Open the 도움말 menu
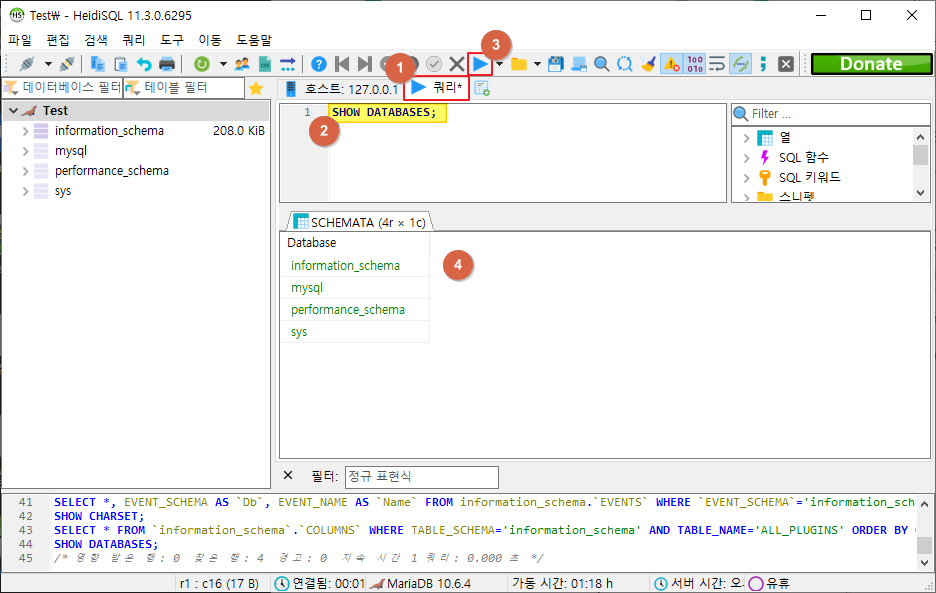The image size is (936, 593). pyautogui.click(x=254, y=40)
